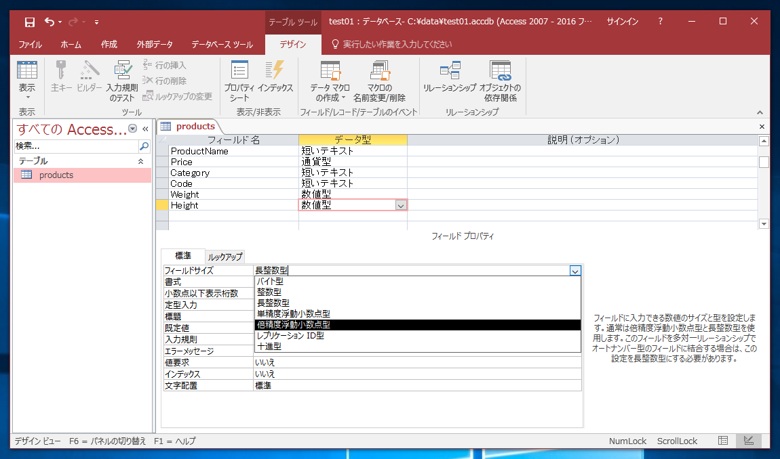Choose 単精度浮動小数点型 from the list

click(x=417, y=314)
